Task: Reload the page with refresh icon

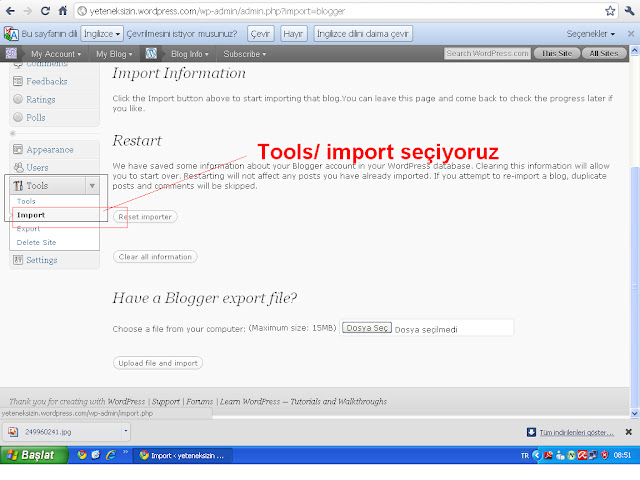Action: pos(45,11)
